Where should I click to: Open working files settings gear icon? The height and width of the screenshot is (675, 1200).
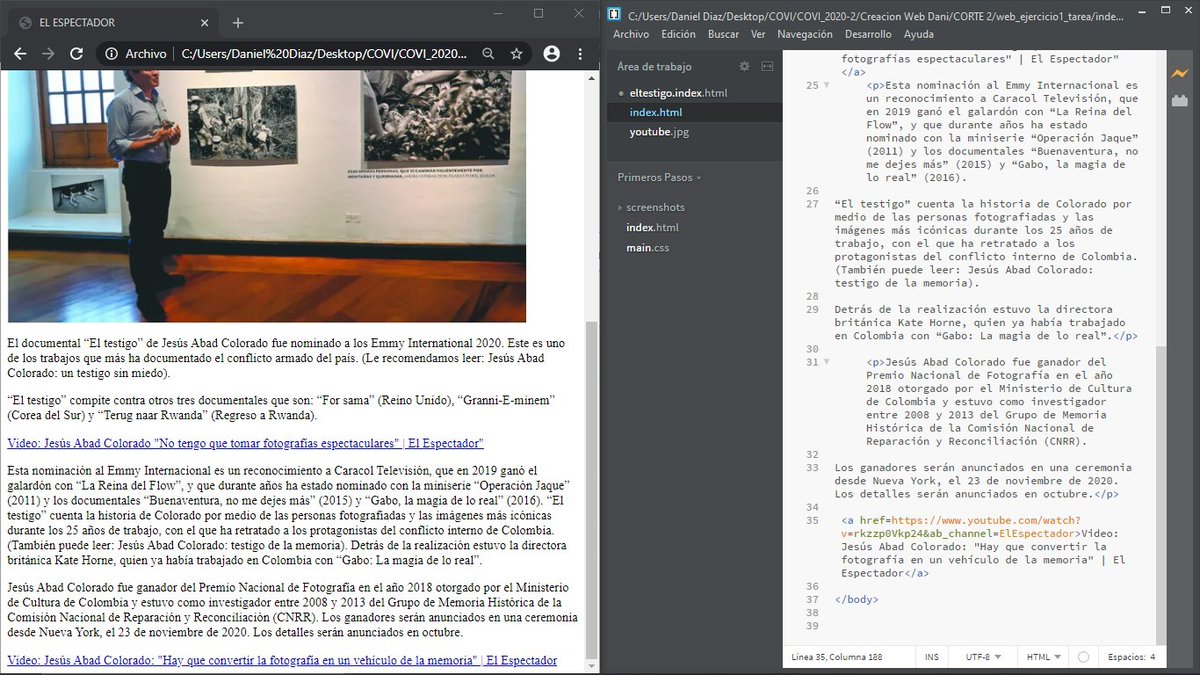(x=744, y=66)
